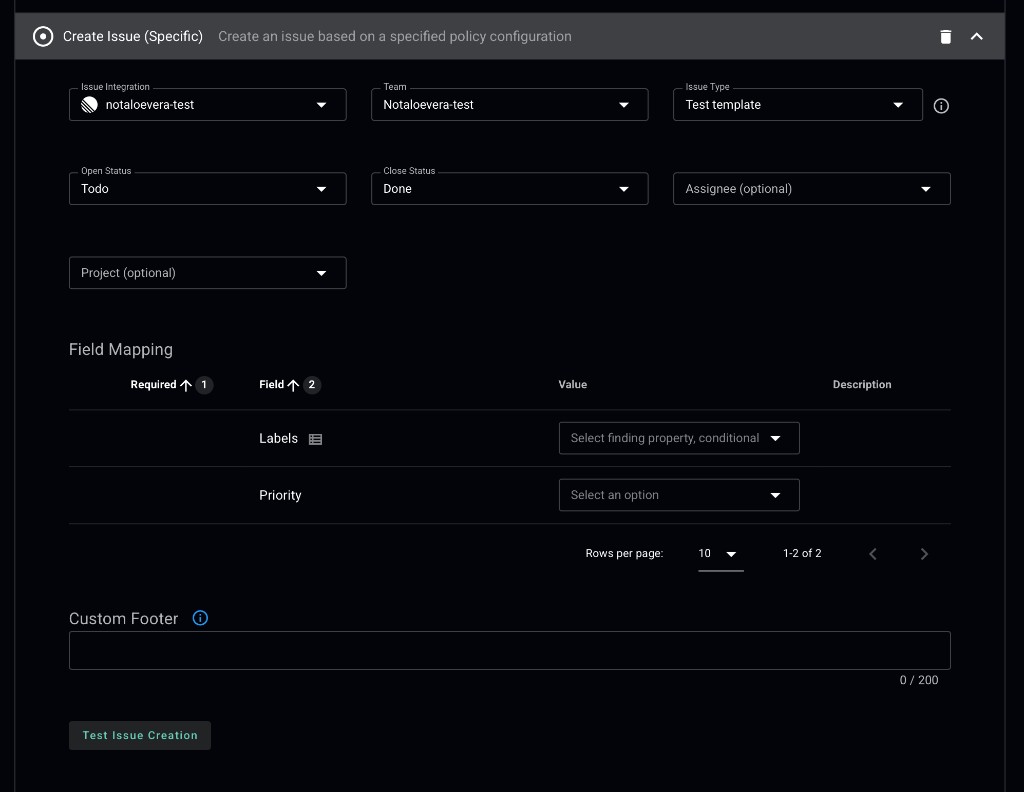This screenshot has width=1024, height=792.
Task: Click the 0 / 200 character counter
Action: (918, 680)
